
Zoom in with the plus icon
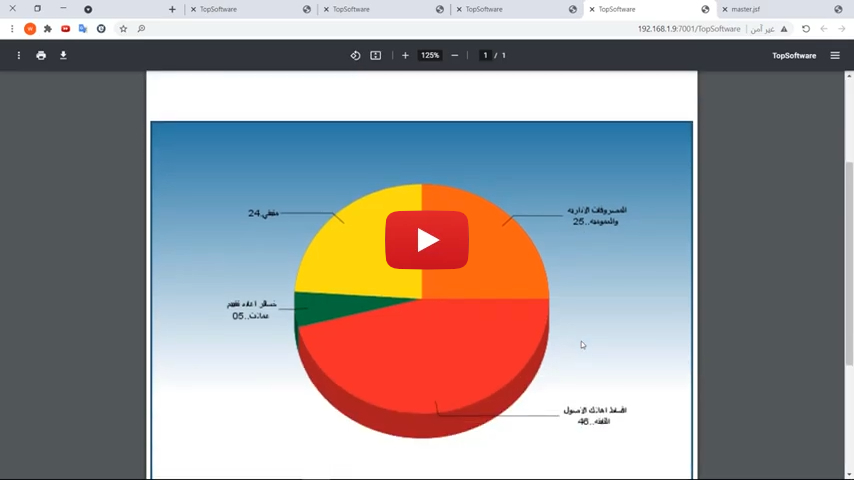coord(405,56)
